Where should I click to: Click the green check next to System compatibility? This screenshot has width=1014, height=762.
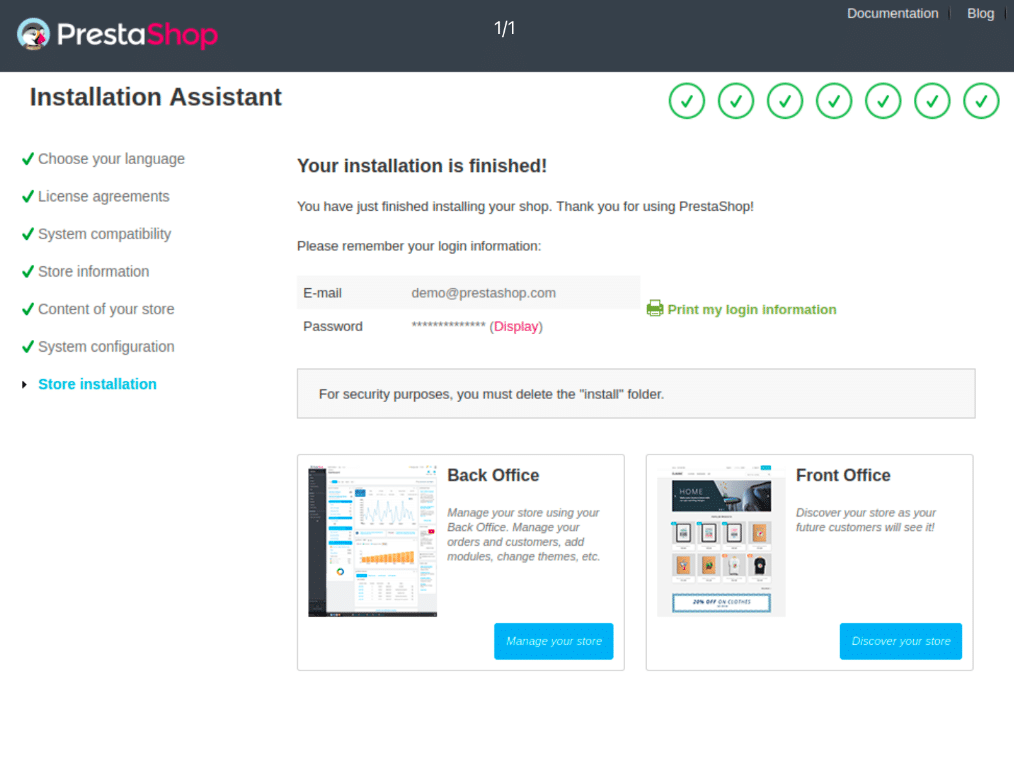[28, 234]
